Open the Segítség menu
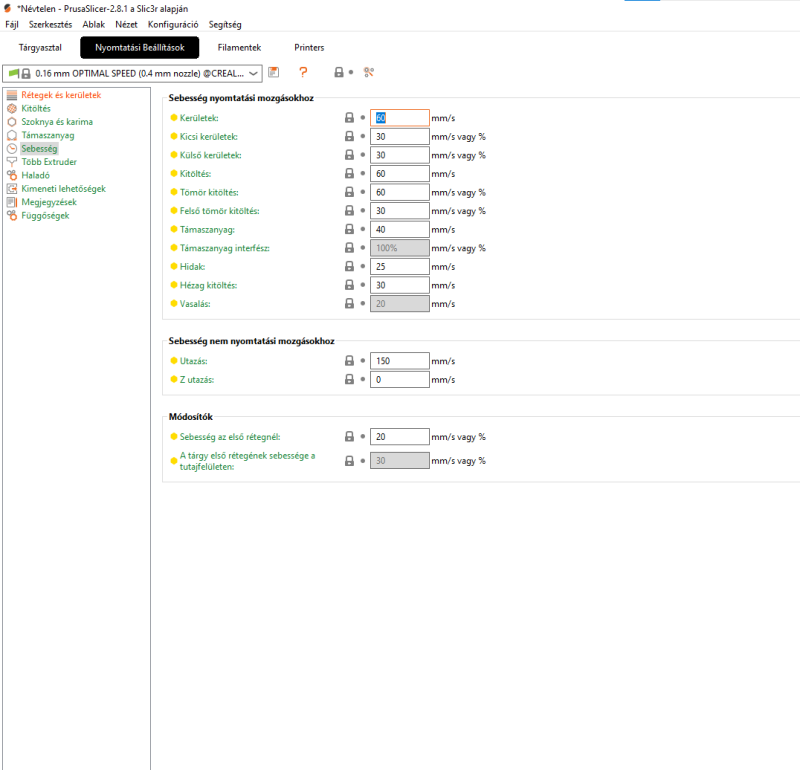The image size is (800, 770). pos(225,24)
